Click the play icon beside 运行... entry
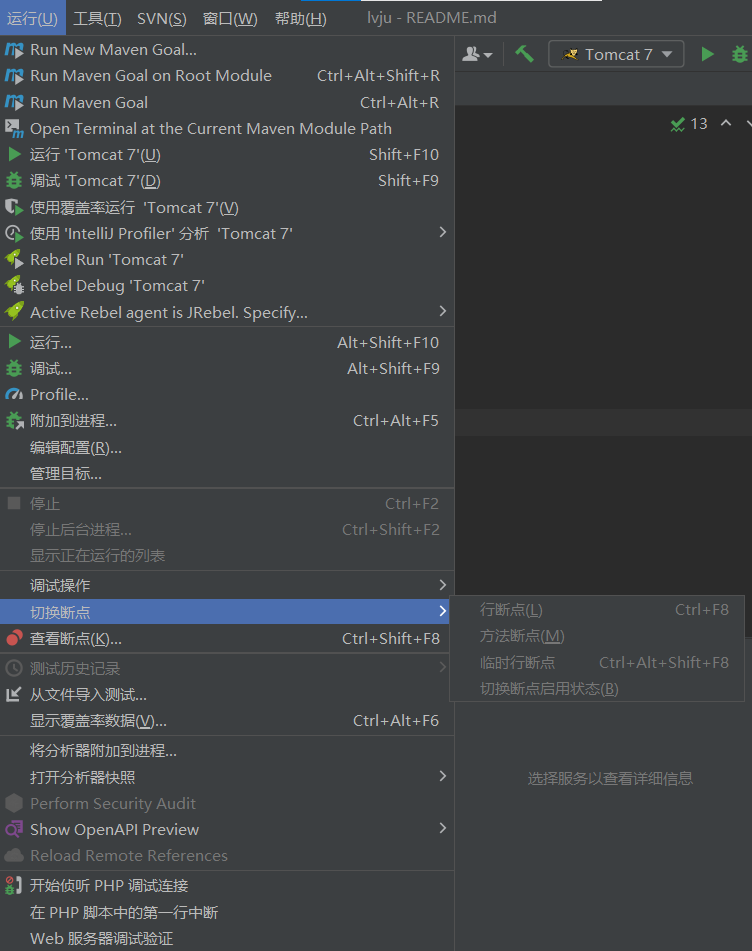This screenshot has width=752, height=951. click(x=14, y=342)
